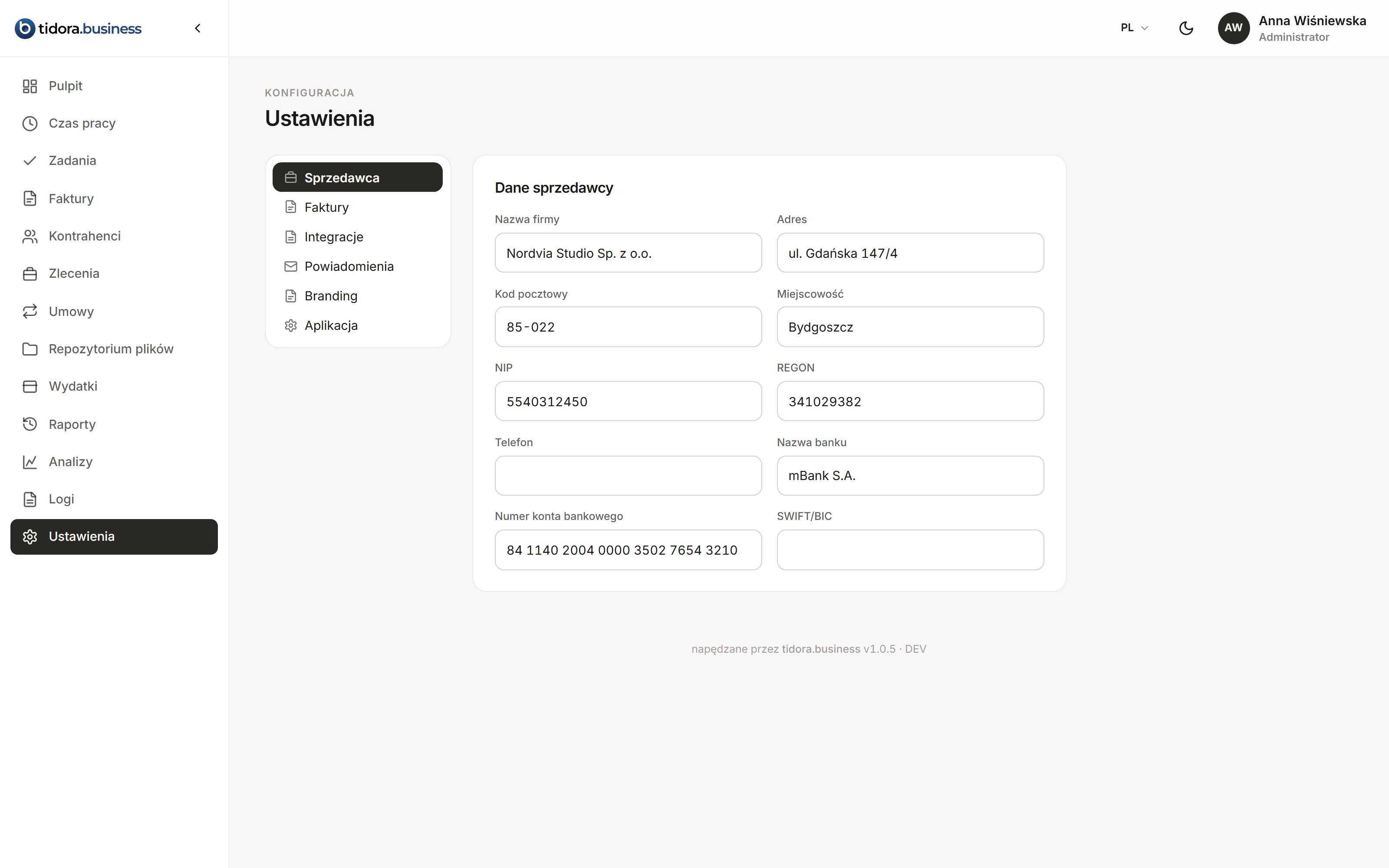This screenshot has height=868, width=1389.
Task: Focus the empty SWIFT/BIC field
Action: [910, 550]
